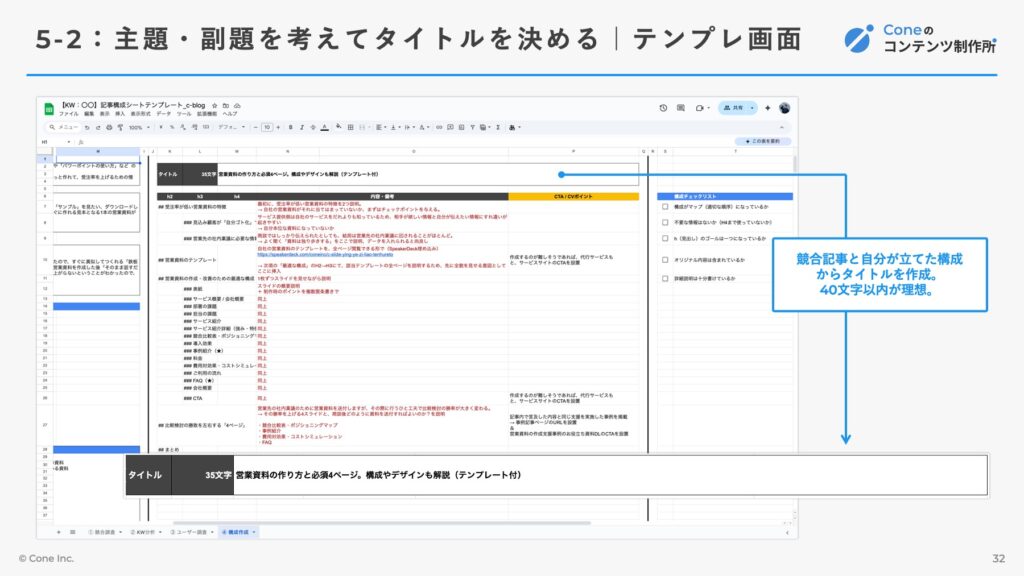Open the input tools あ dropdown
The height and width of the screenshot is (576, 1024).
[515, 127]
